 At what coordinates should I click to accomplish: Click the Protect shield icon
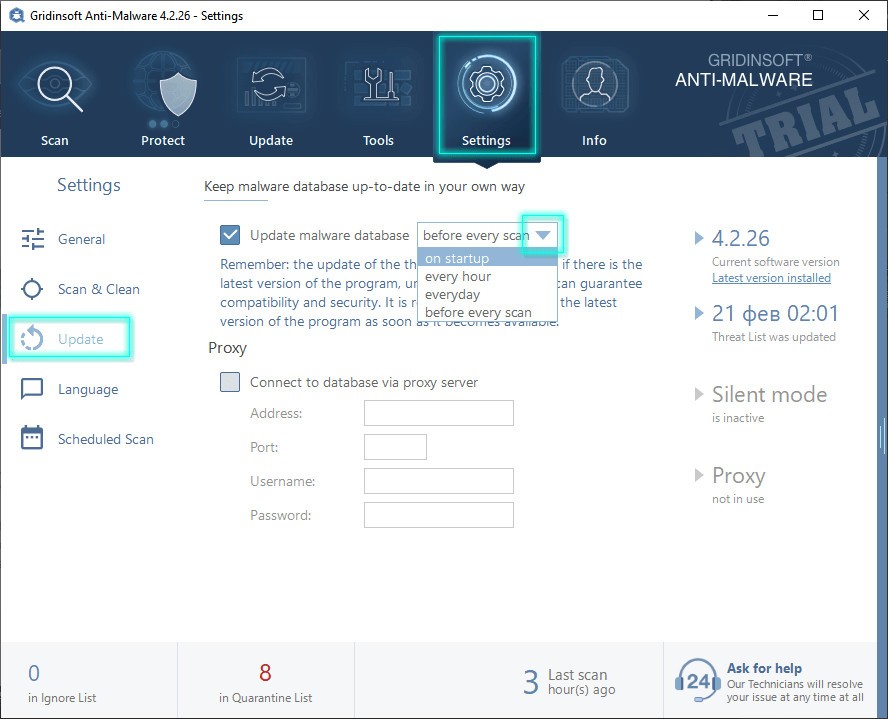pos(163,92)
